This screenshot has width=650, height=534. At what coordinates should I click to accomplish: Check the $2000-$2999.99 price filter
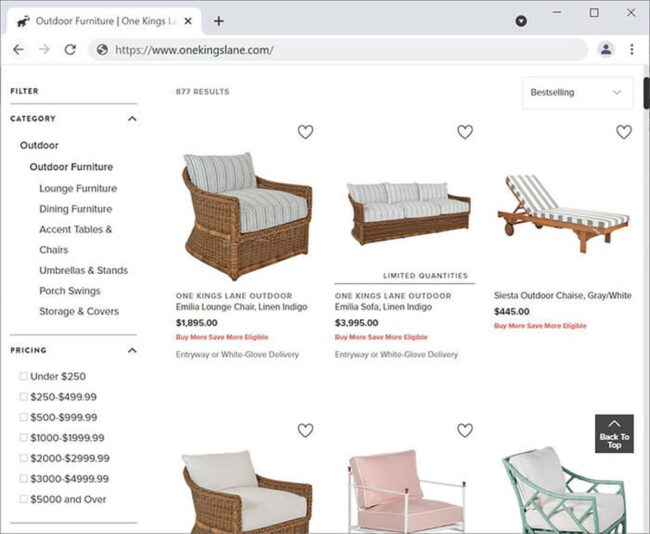coord(24,458)
